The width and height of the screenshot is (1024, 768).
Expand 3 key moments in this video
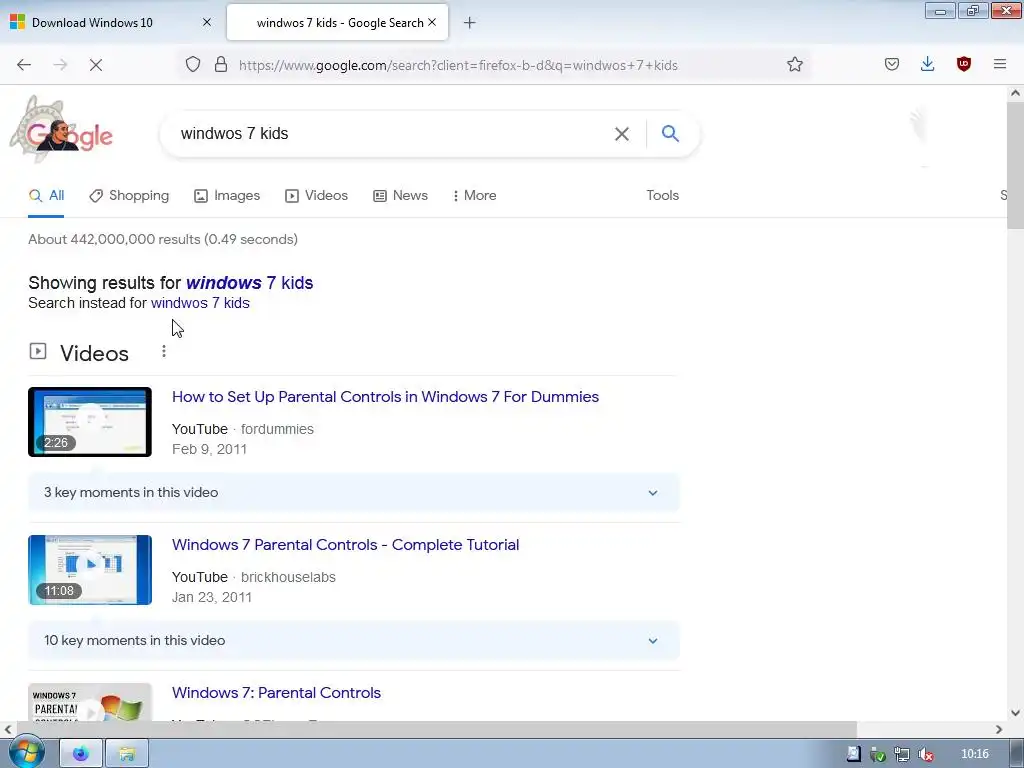(x=353, y=492)
